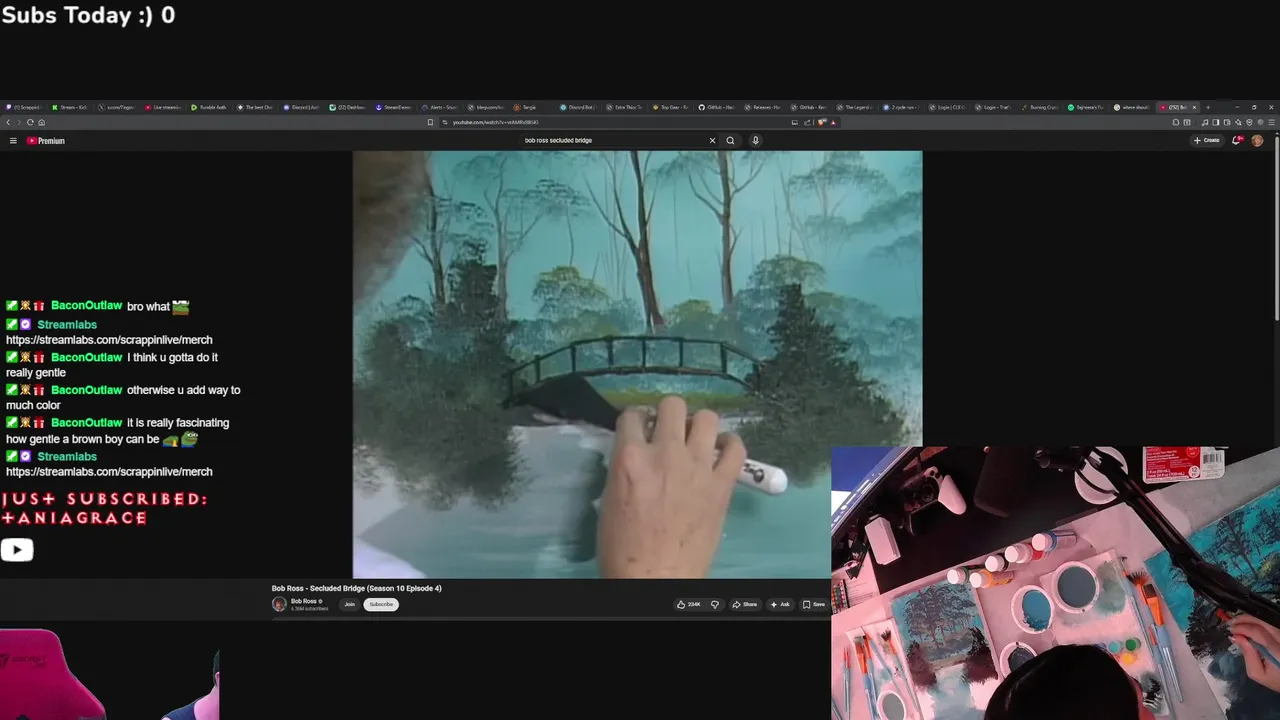Switch to the Burning Crusade tab

1038,107
